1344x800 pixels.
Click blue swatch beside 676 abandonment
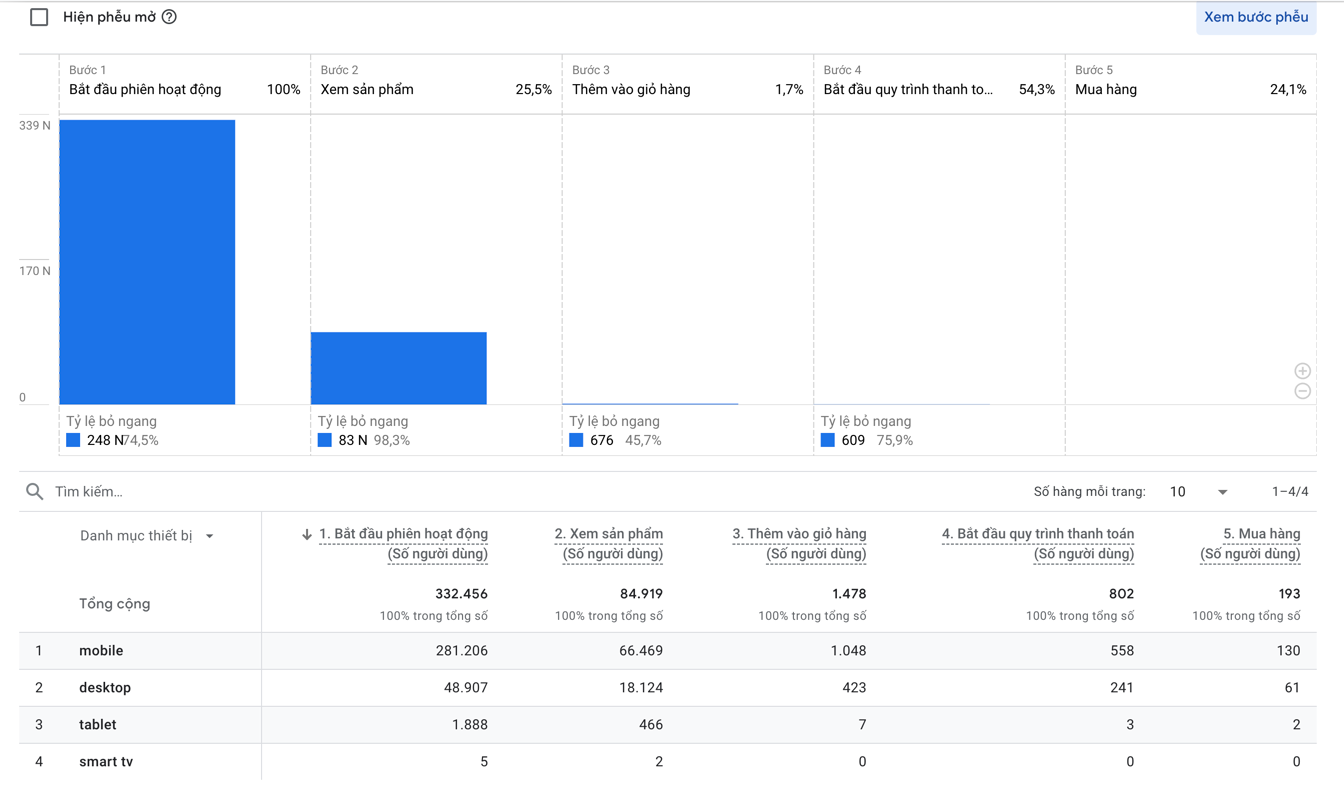(x=576, y=440)
